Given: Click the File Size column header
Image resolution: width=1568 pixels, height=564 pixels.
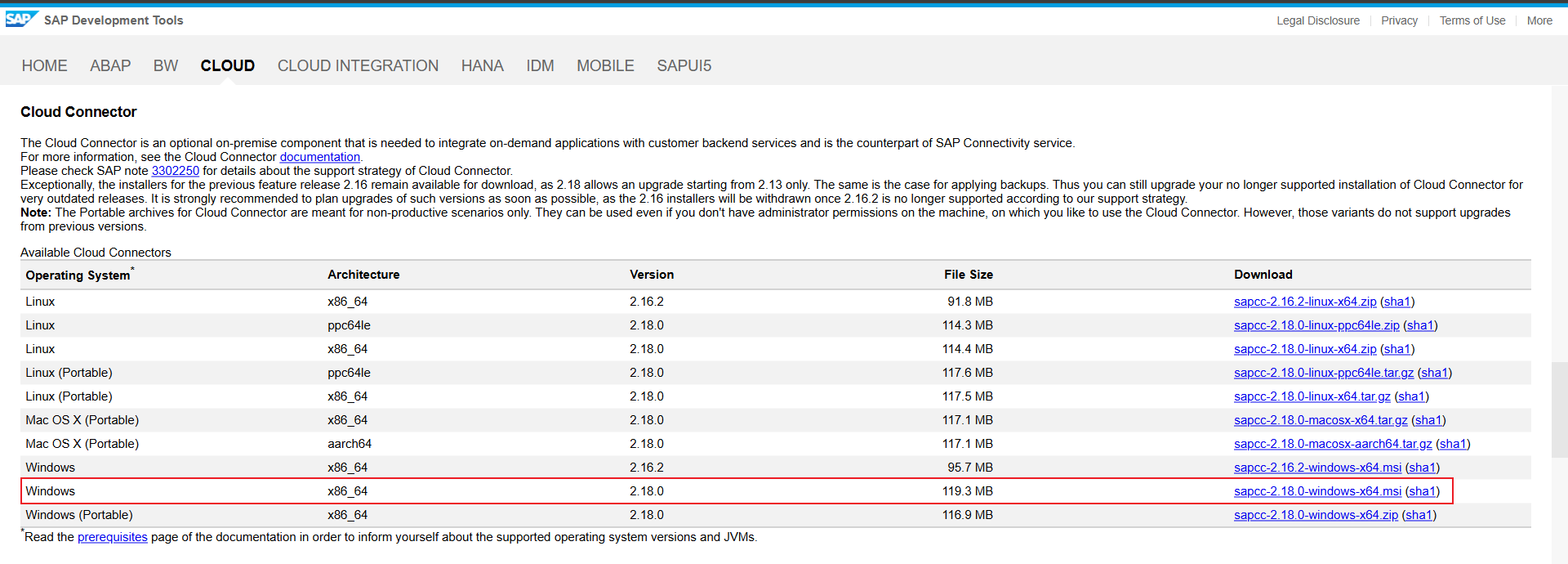Looking at the screenshot, I should (x=969, y=275).
